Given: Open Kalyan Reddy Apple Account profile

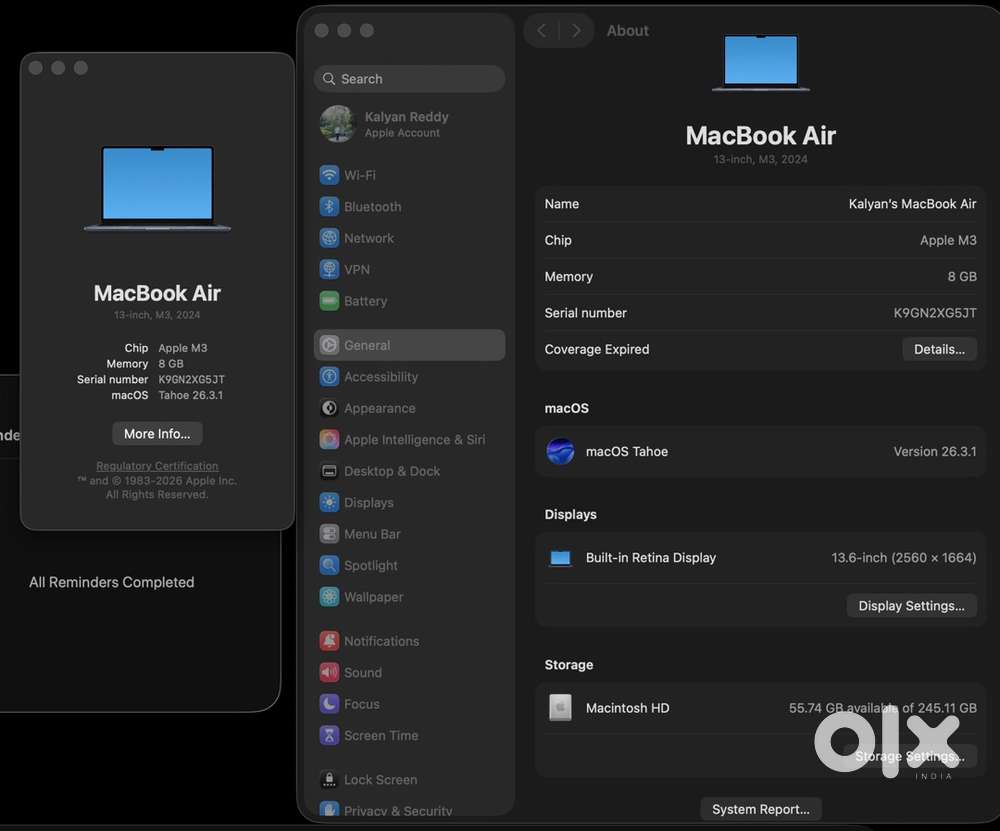Looking at the screenshot, I should point(408,124).
